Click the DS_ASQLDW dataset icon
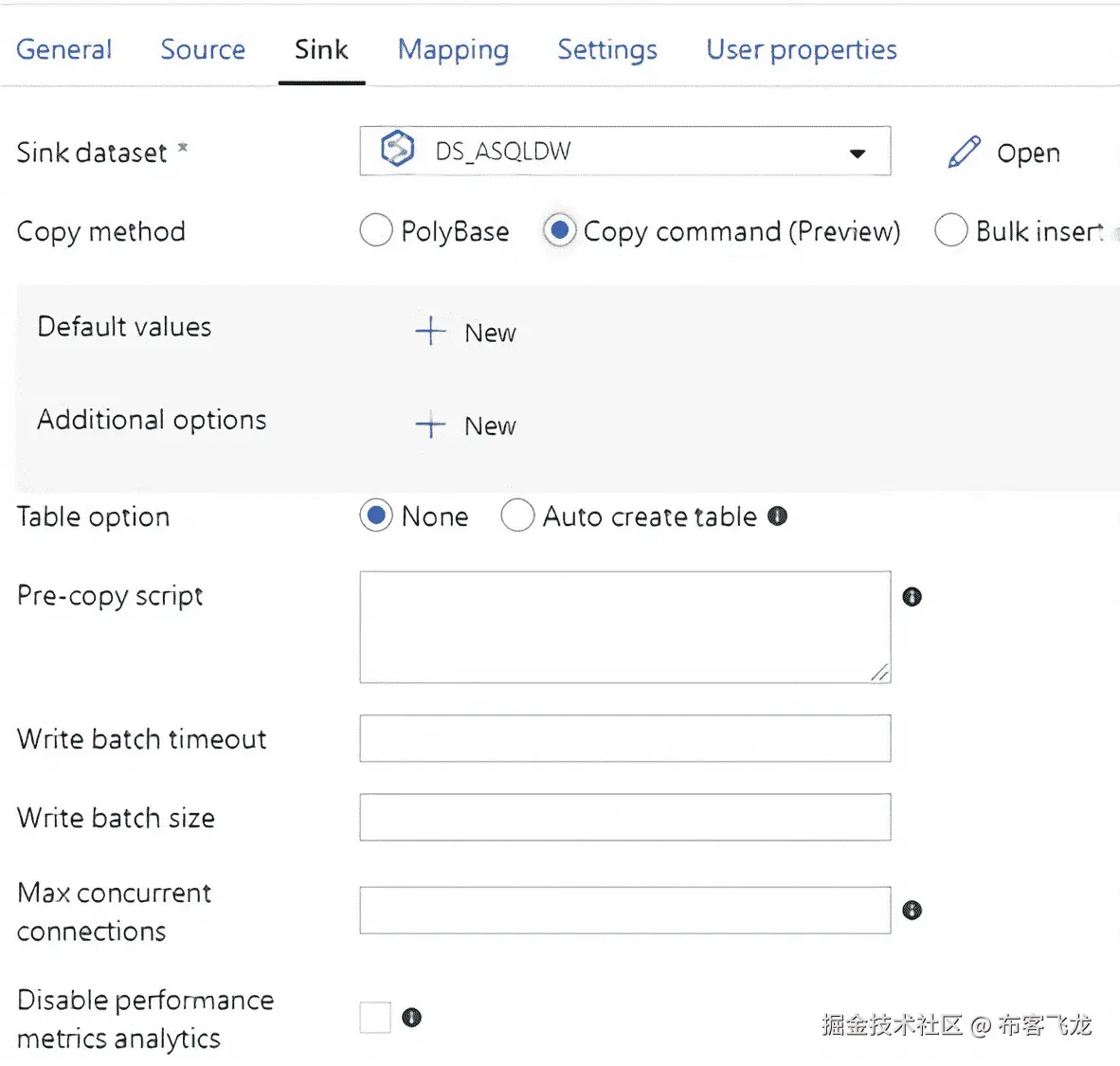The width and height of the screenshot is (1120, 1066). [x=397, y=150]
